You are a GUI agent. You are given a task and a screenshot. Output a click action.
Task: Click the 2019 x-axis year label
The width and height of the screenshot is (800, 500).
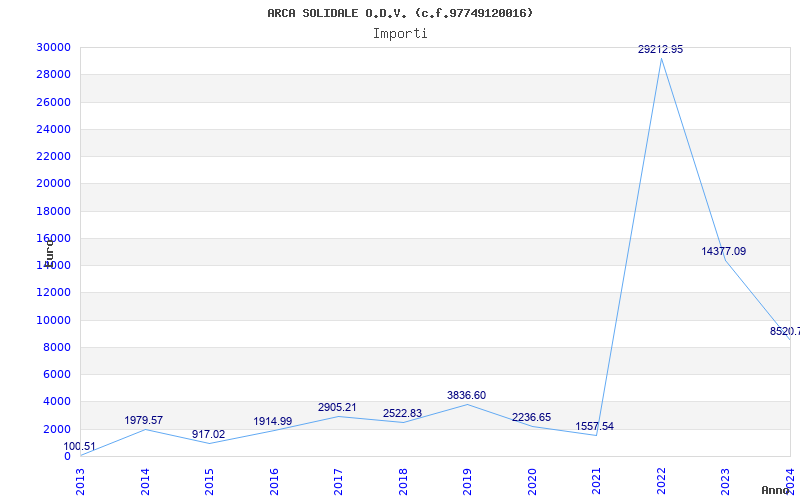(467, 482)
